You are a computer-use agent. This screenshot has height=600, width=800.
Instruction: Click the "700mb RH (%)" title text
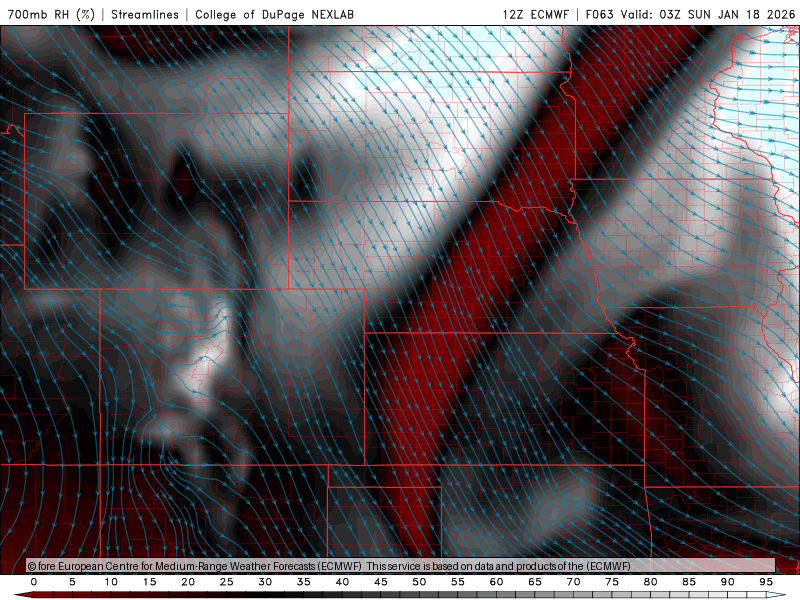[x=51, y=14]
